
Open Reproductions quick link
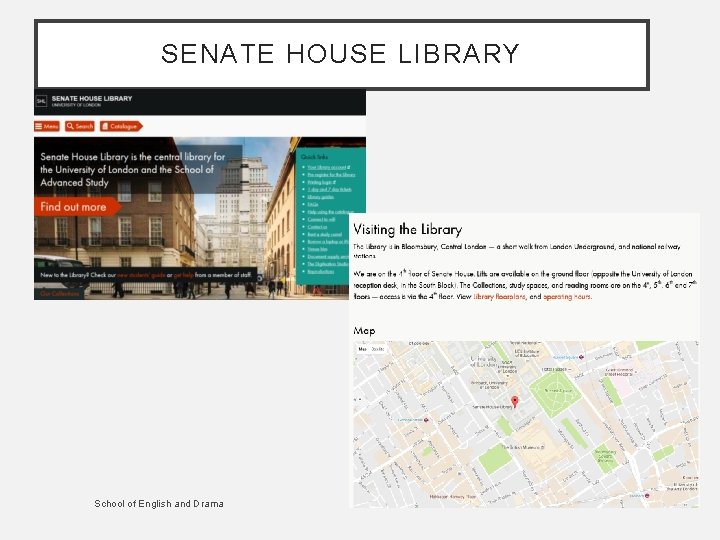point(321,271)
